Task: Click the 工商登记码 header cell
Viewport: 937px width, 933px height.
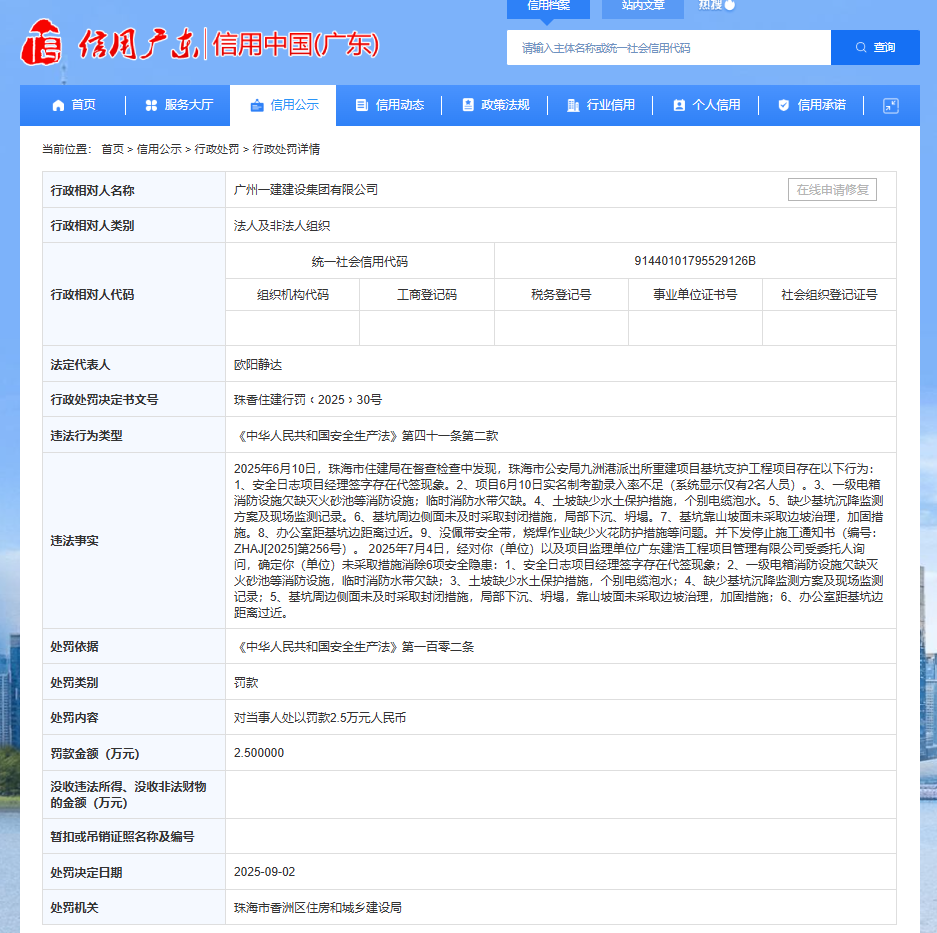Action: (427, 295)
